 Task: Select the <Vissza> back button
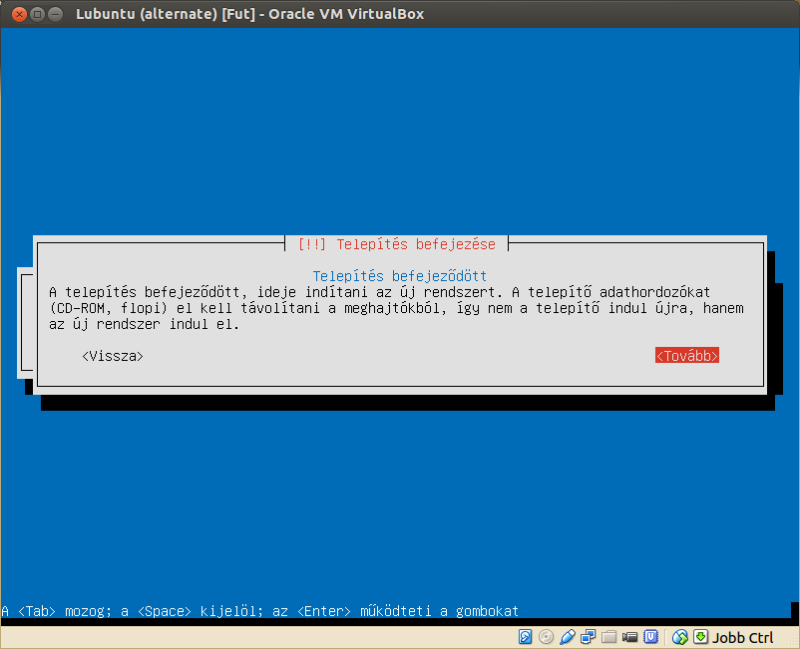(112, 356)
